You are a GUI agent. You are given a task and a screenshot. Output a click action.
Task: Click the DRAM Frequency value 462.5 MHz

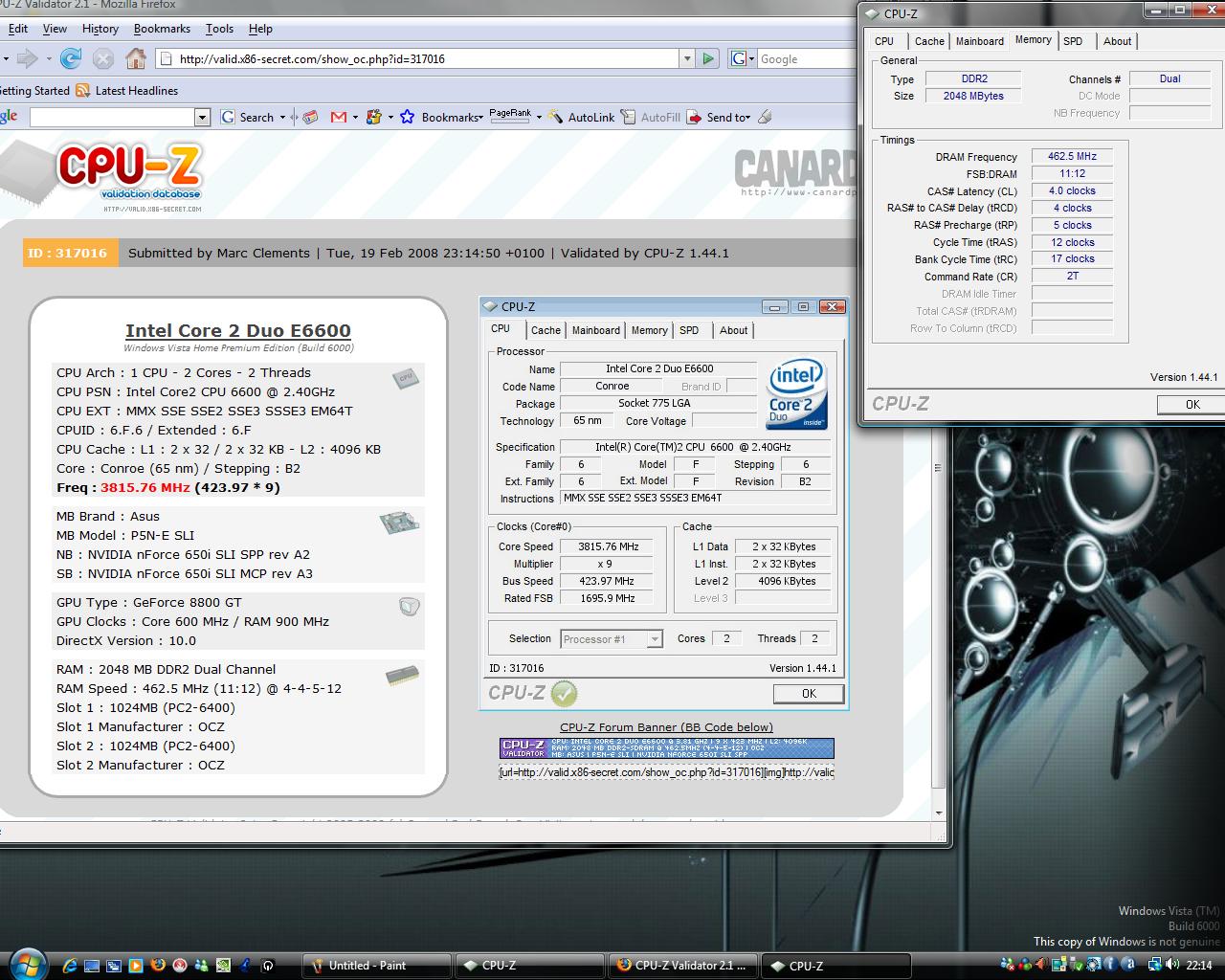coord(1072,156)
